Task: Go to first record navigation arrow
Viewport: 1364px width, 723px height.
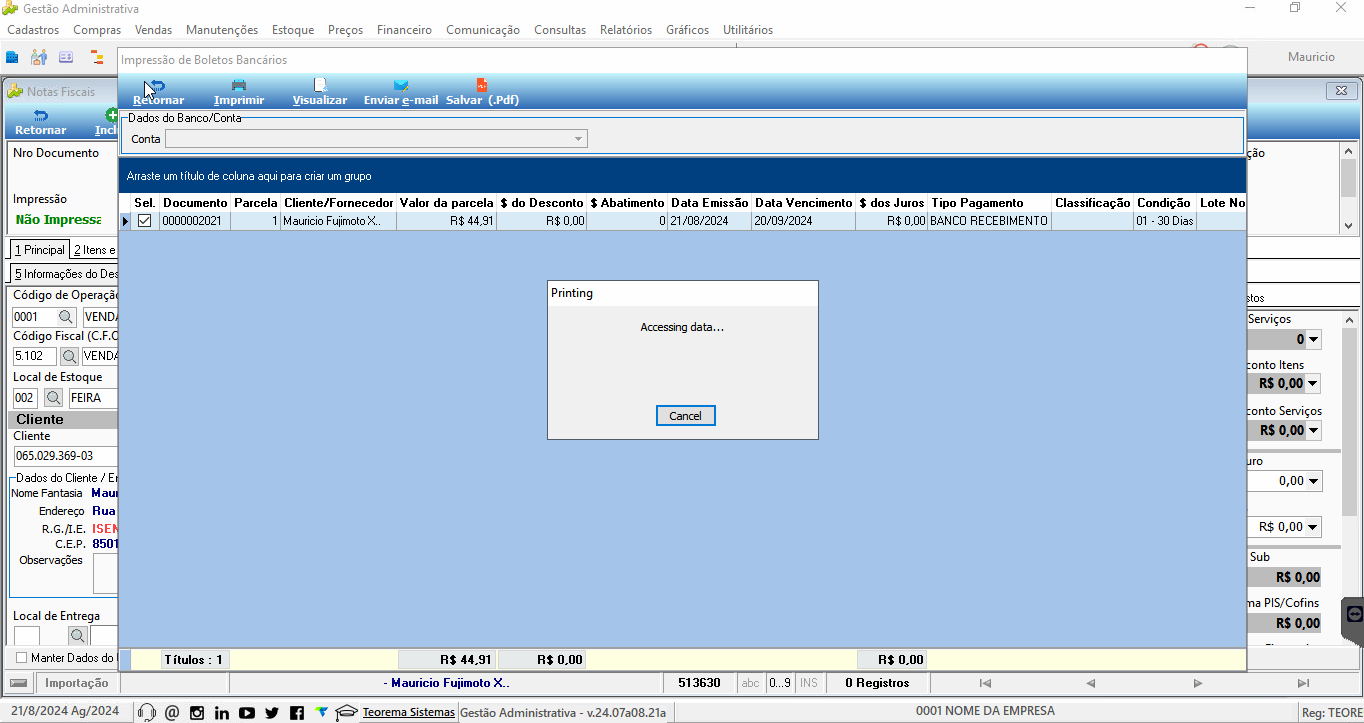Action: tap(985, 683)
